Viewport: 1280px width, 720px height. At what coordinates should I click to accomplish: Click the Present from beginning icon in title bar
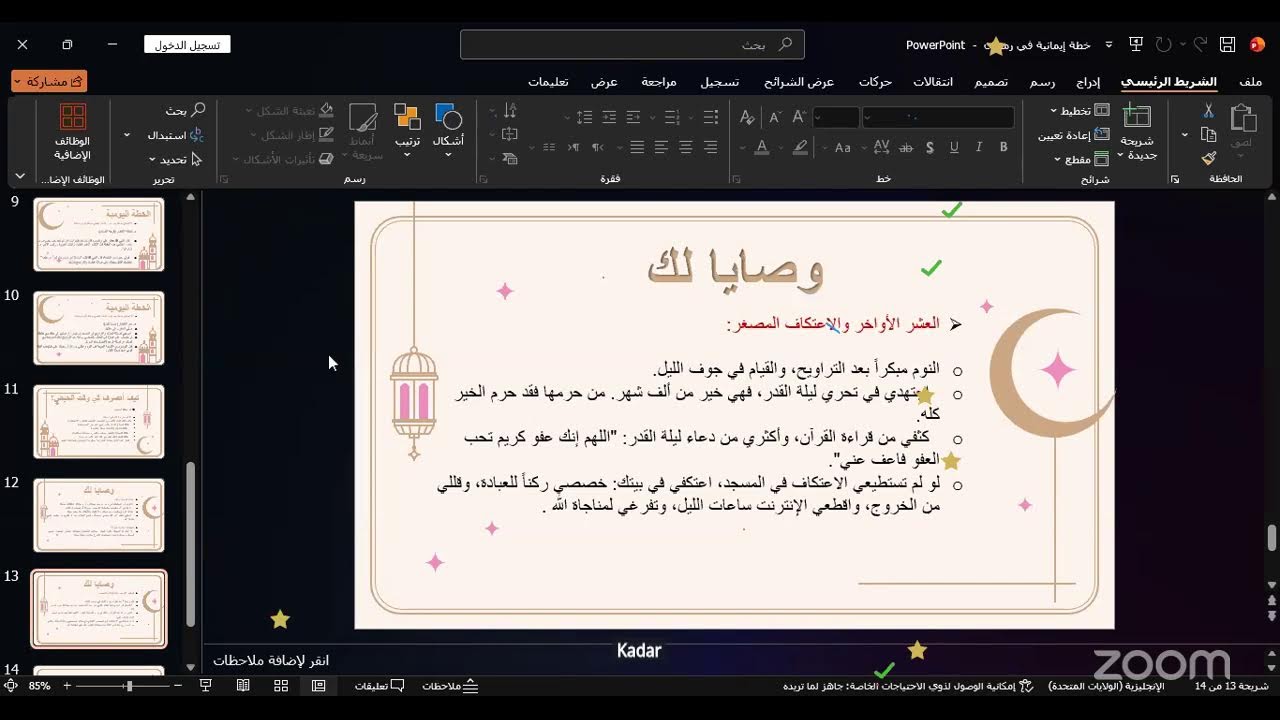tap(1136, 45)
